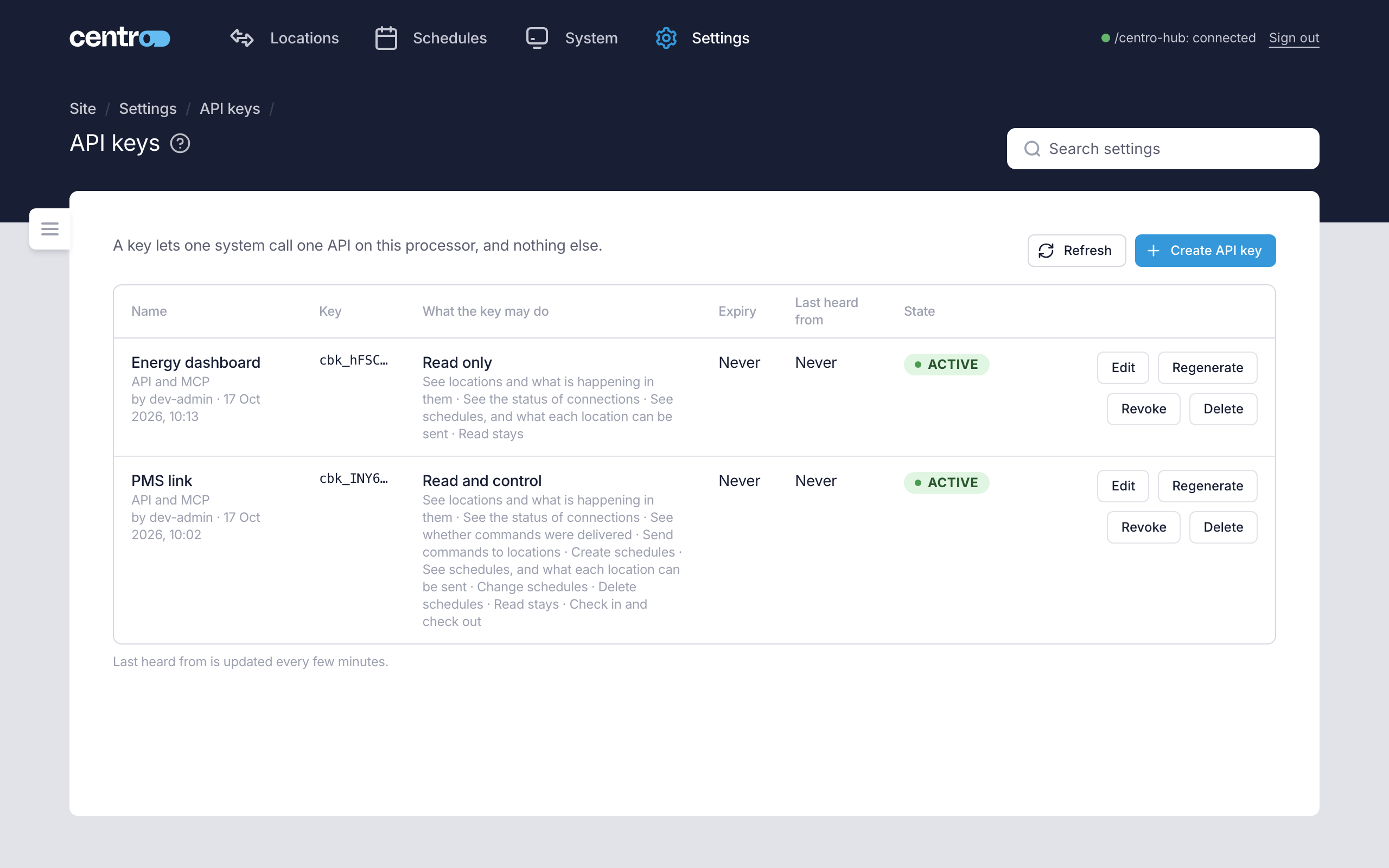
Task: Click key value cbk_hFSC…
Action: (x=354, y=360)
